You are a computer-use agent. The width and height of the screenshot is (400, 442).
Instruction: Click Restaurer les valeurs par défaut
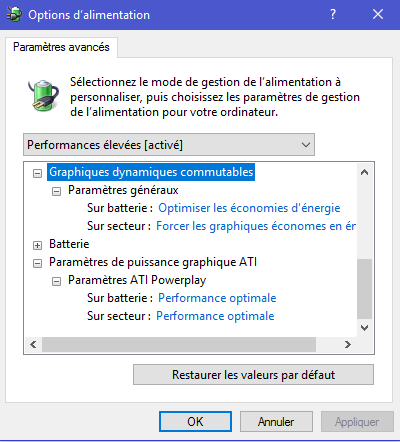(253, 375)
